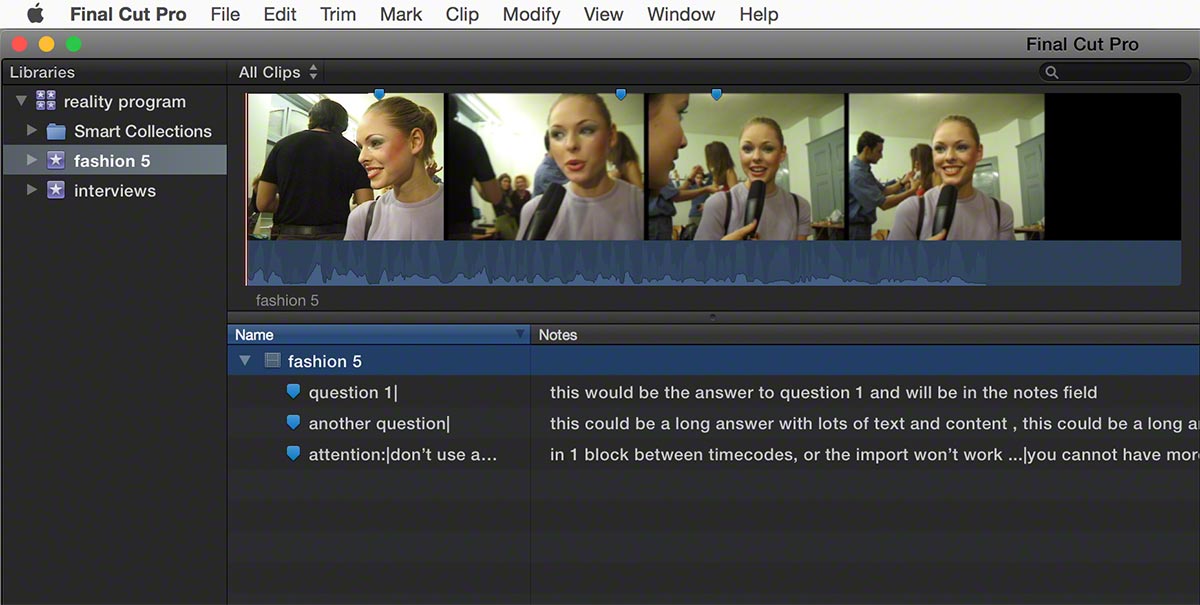1200x605 pixels.
Task: Open the Help menu
Action: pos(759,14)
